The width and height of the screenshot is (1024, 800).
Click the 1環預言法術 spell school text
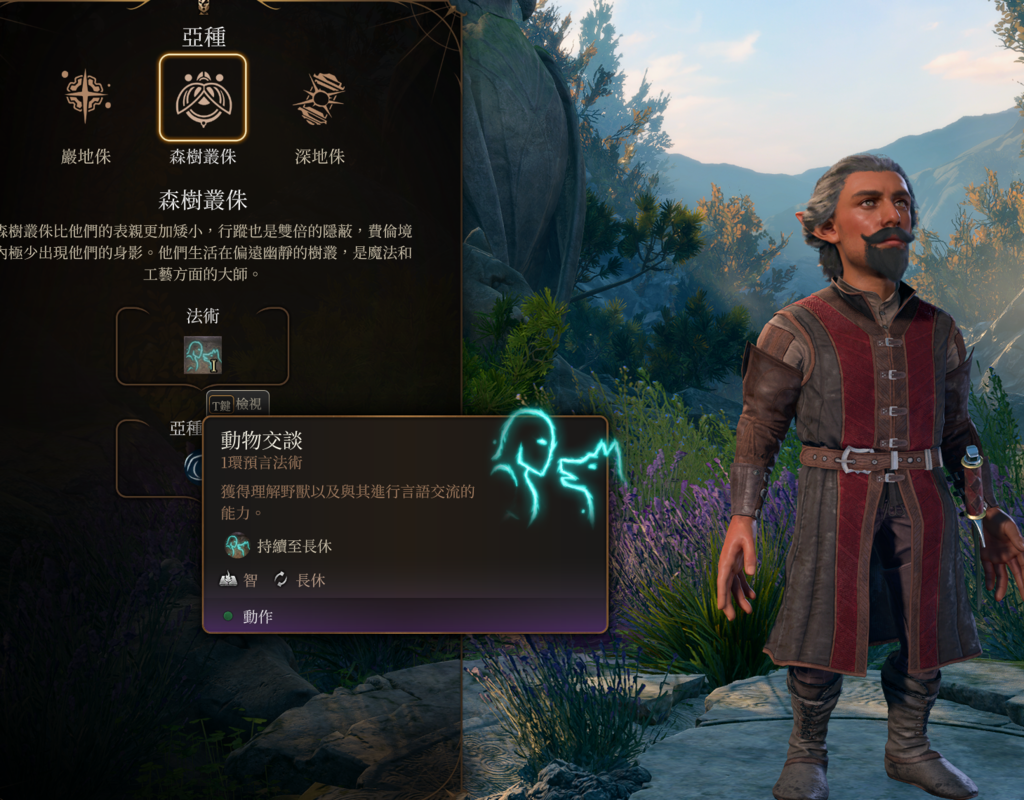(x=261, y=463)
